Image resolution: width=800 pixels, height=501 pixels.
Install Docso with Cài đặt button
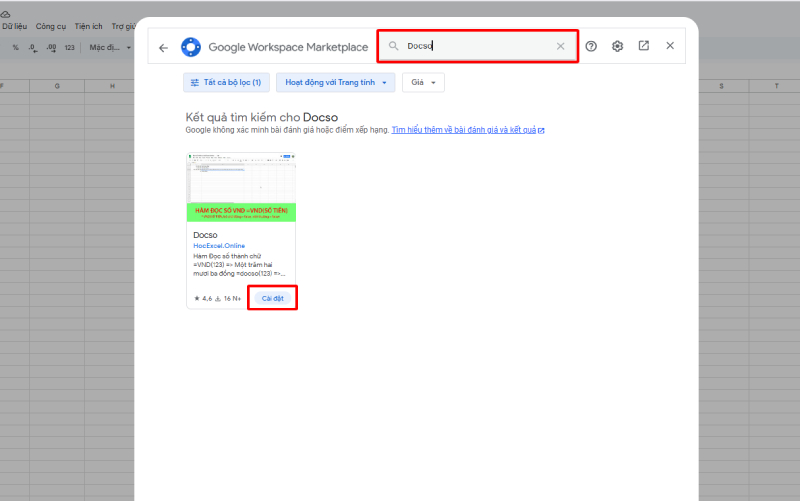pos(272,298)
